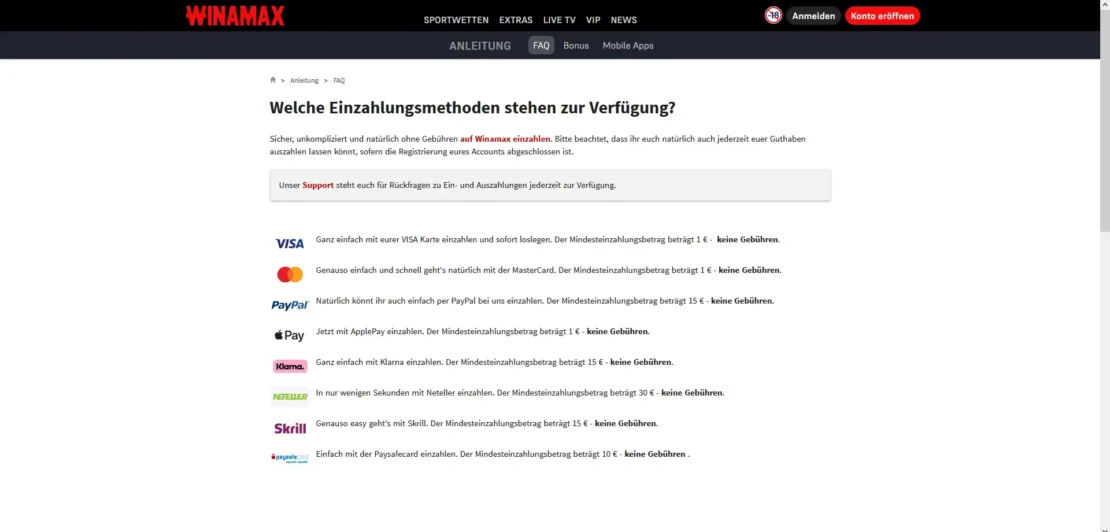Click the Klarna logo
The image size is (1110, 532).
290,366
